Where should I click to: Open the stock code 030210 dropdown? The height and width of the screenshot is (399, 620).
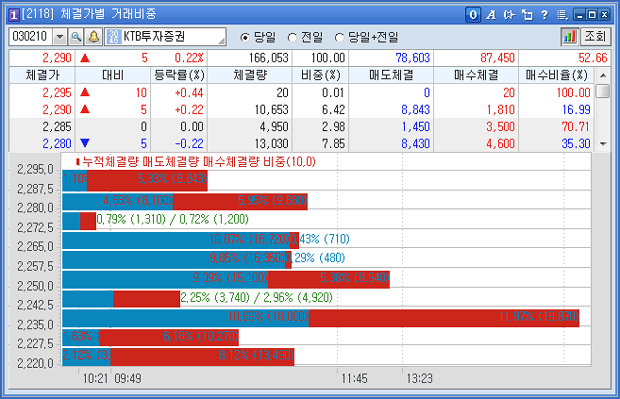pos(60,37)
